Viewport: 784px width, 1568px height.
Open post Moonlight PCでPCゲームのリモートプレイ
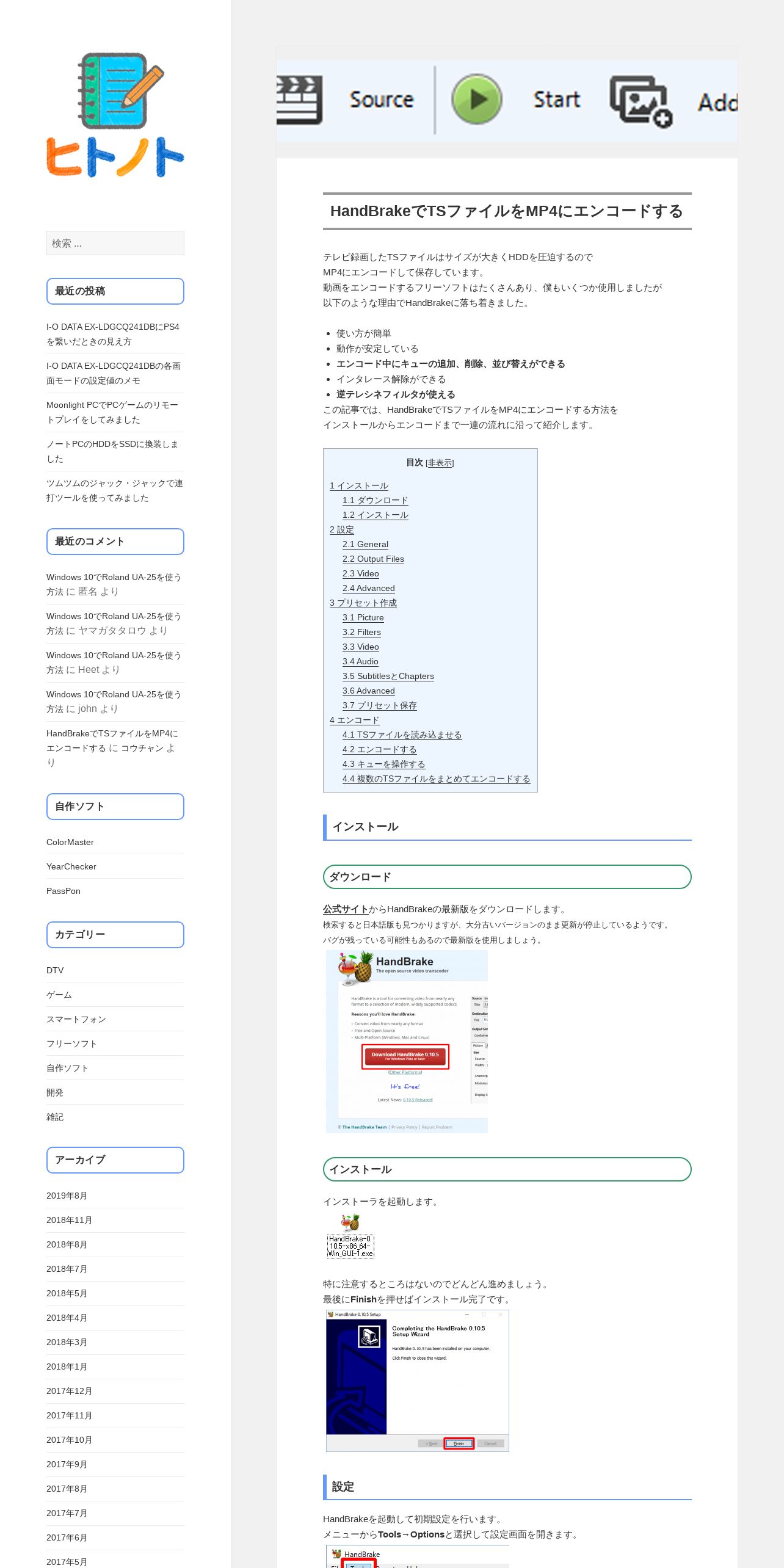(112, 412)
